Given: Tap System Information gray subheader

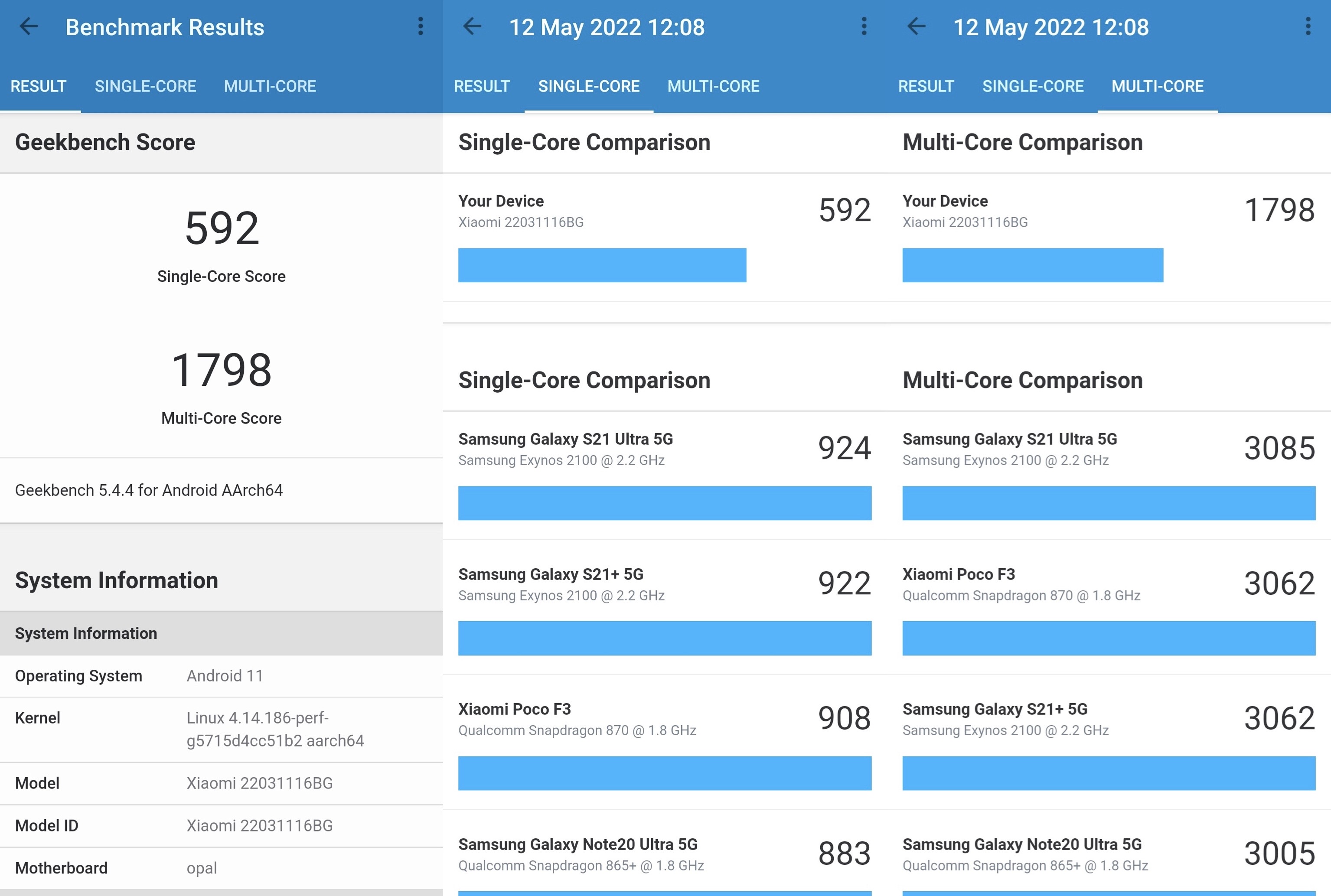Looking at the screenshot, I should [x=221, y=633].
